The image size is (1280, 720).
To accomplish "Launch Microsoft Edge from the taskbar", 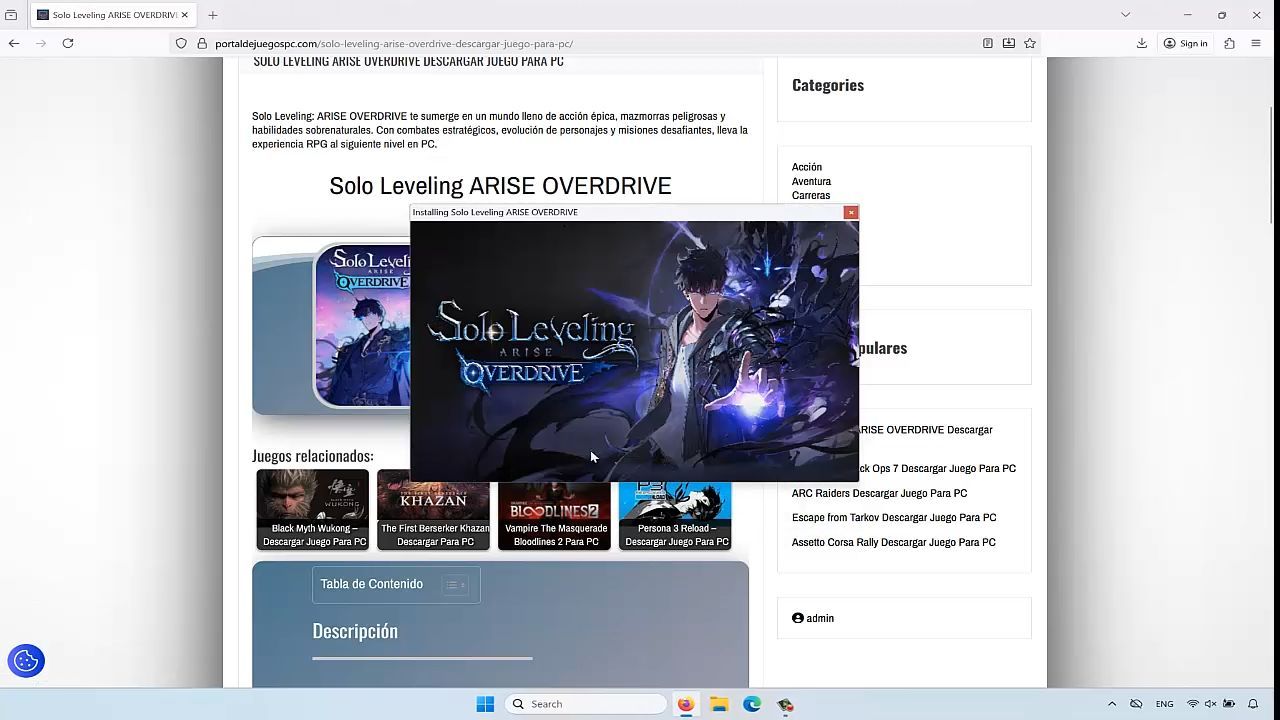I will [x=752, y=704].
